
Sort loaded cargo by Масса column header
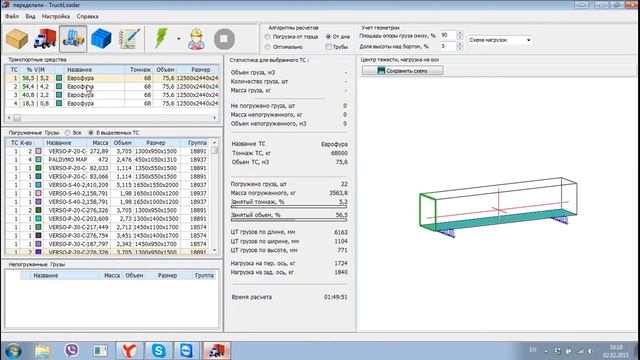click(x=100, y=143)
